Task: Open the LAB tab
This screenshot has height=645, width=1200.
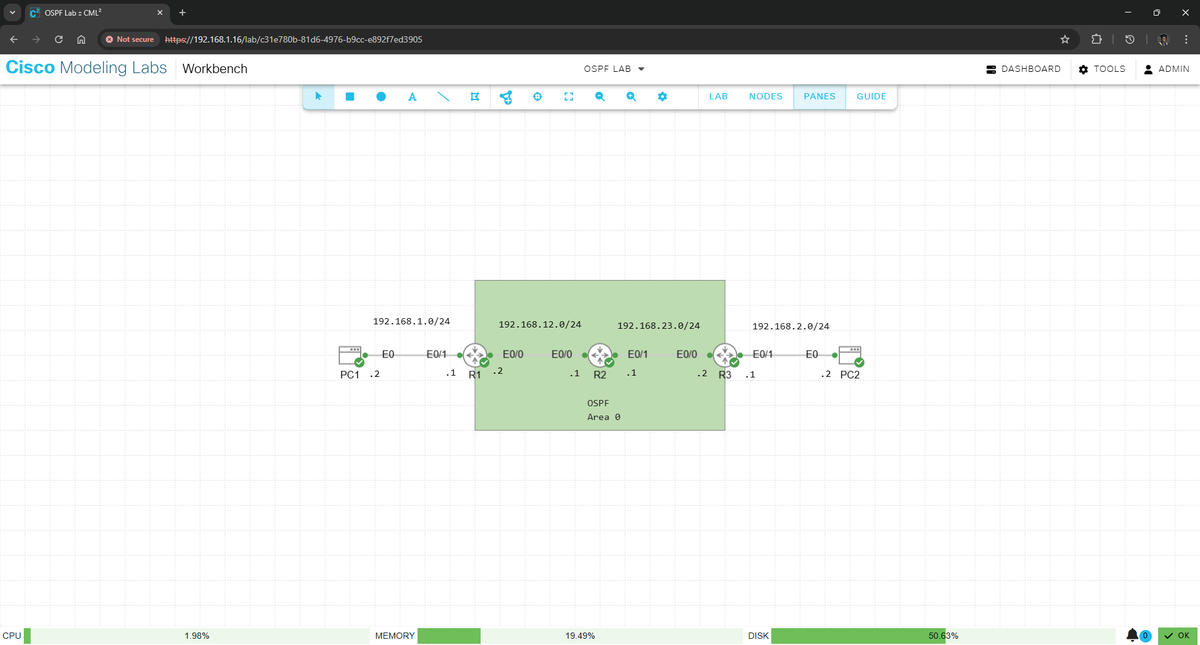Action: (x=718, y=97)
